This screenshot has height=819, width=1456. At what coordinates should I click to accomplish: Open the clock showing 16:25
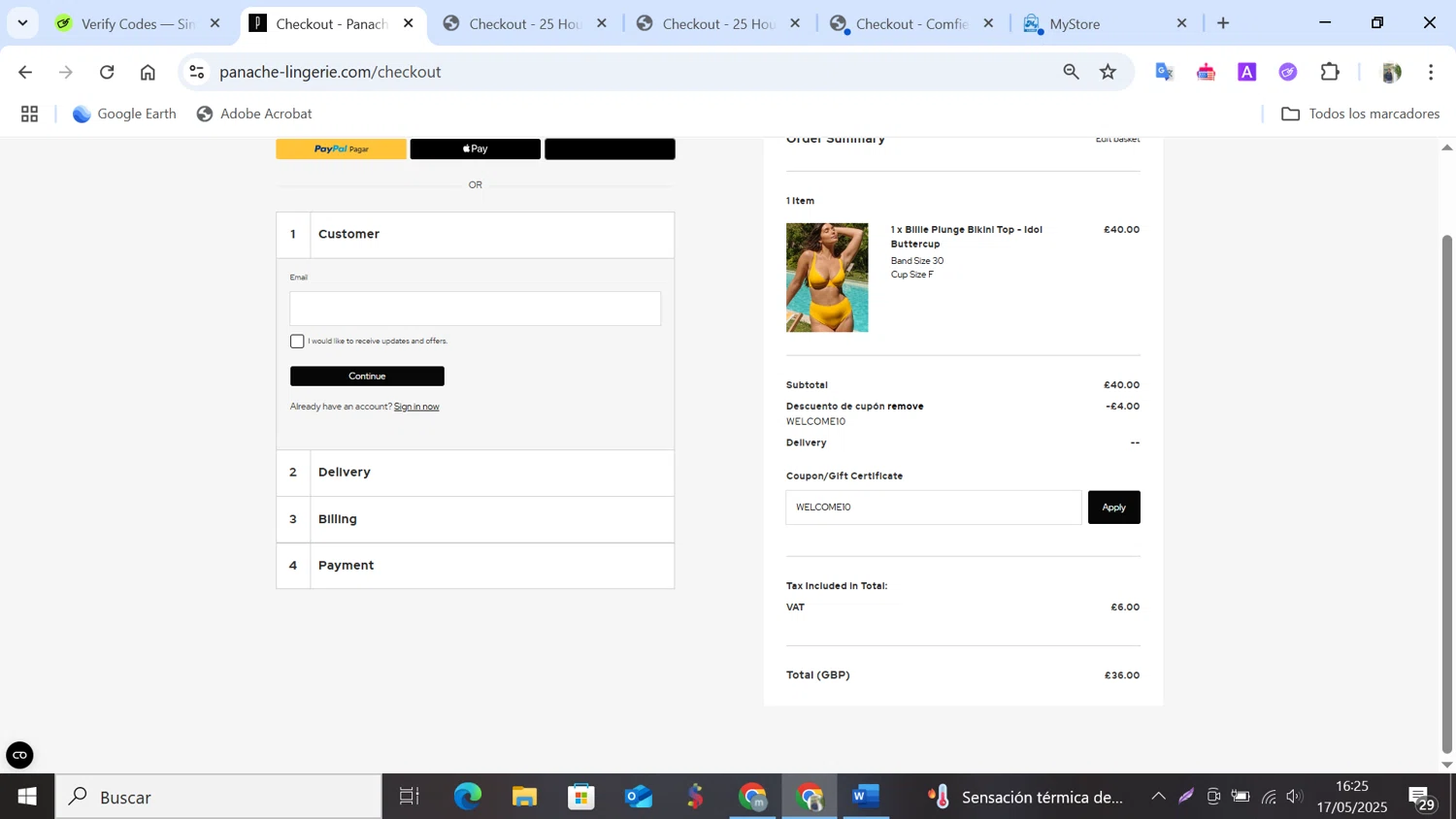coord(1352,797)
